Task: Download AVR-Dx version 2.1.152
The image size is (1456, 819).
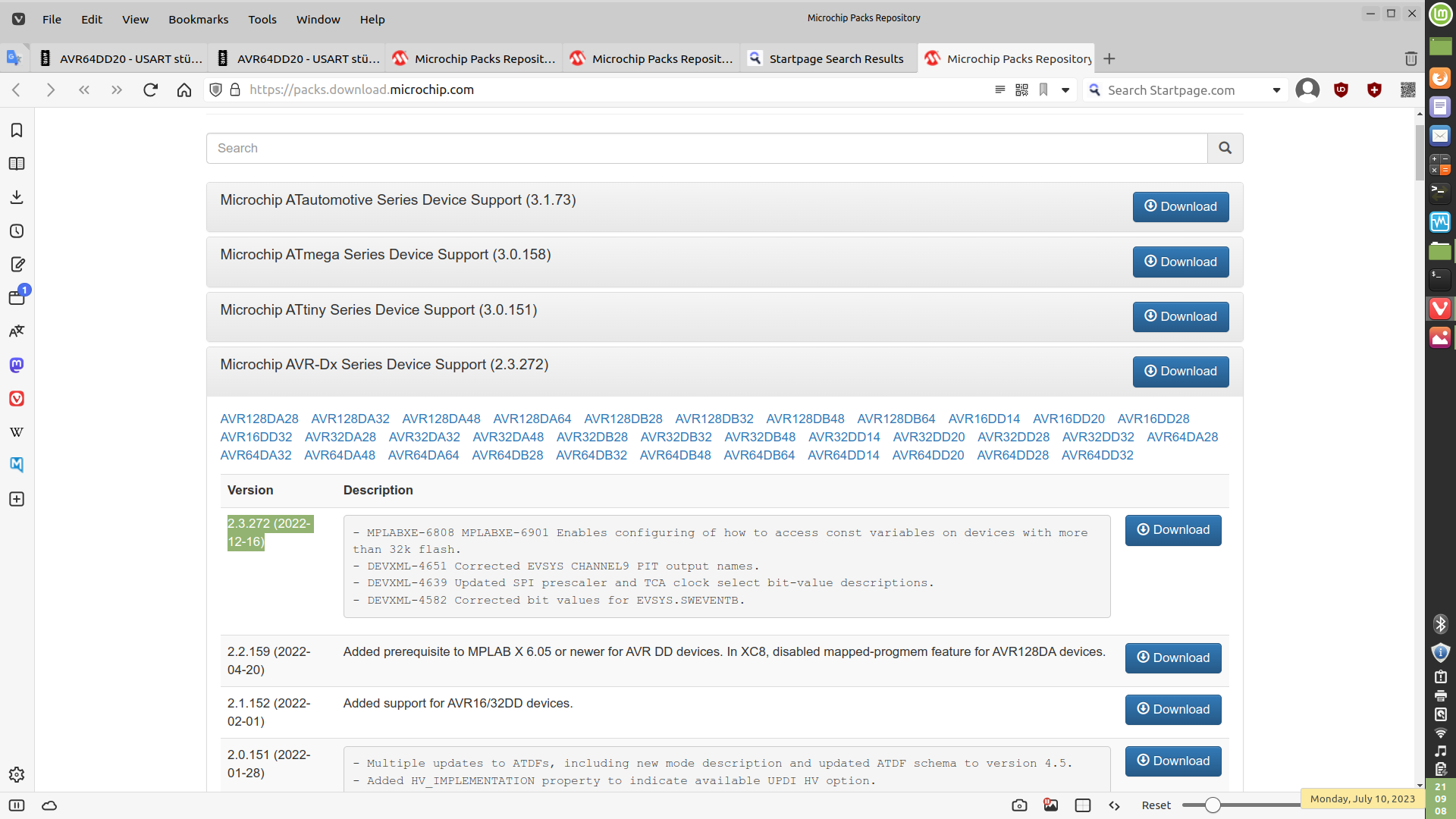Action: click(x=1173, y=710)
